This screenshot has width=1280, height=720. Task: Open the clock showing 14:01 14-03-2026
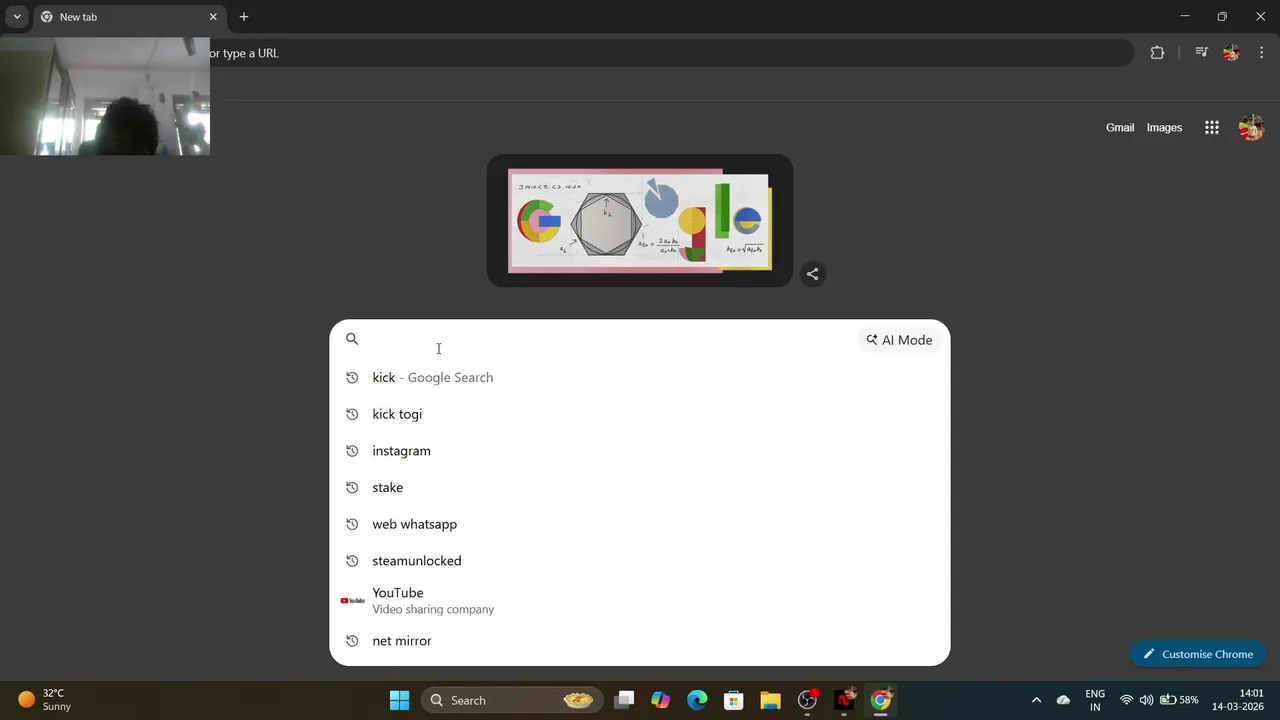tap(1238, 700)
